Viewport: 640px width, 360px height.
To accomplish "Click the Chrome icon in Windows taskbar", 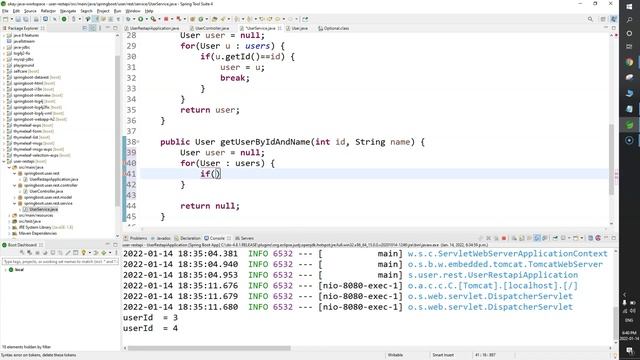I will point(629,62).
